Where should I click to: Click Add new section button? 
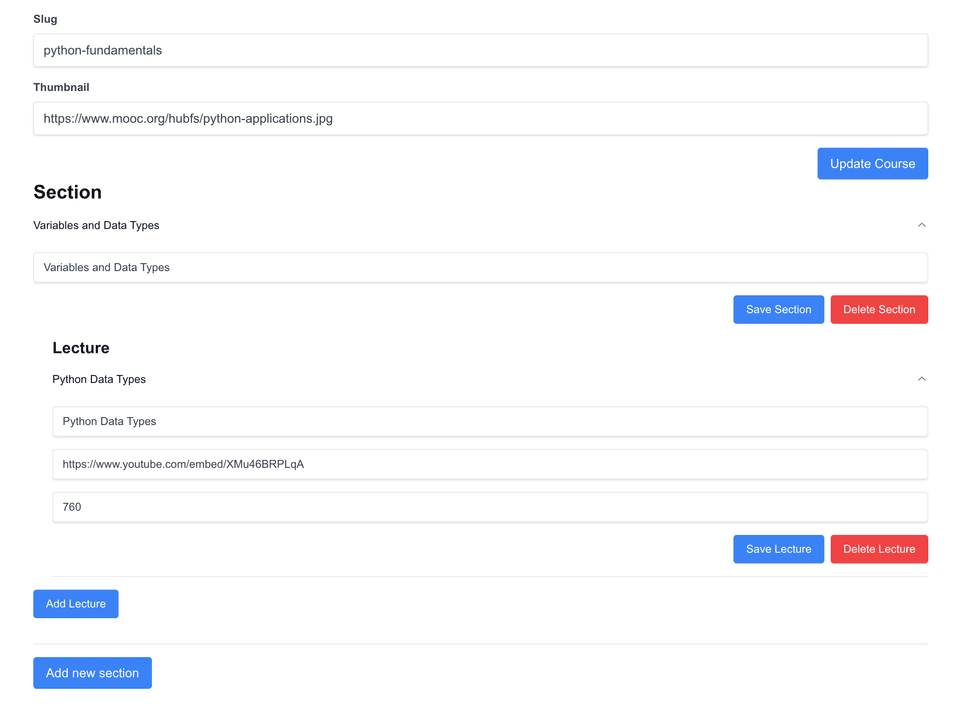[92, 673]
